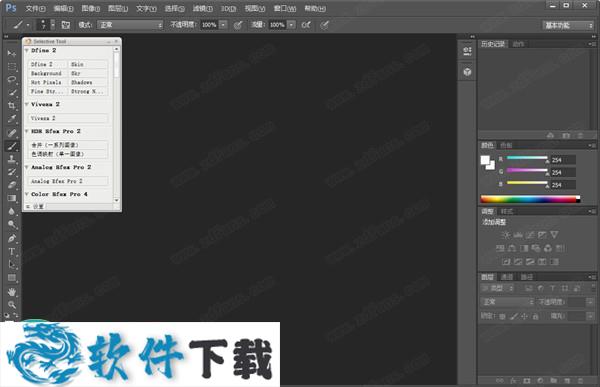Toggle type layer filter in Layers
The image size is (600, 387).
pos(552,288)
